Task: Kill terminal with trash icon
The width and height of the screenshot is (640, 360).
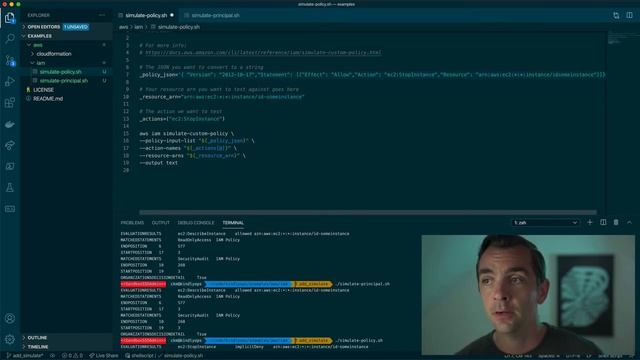Action: (x=616, y=222)
